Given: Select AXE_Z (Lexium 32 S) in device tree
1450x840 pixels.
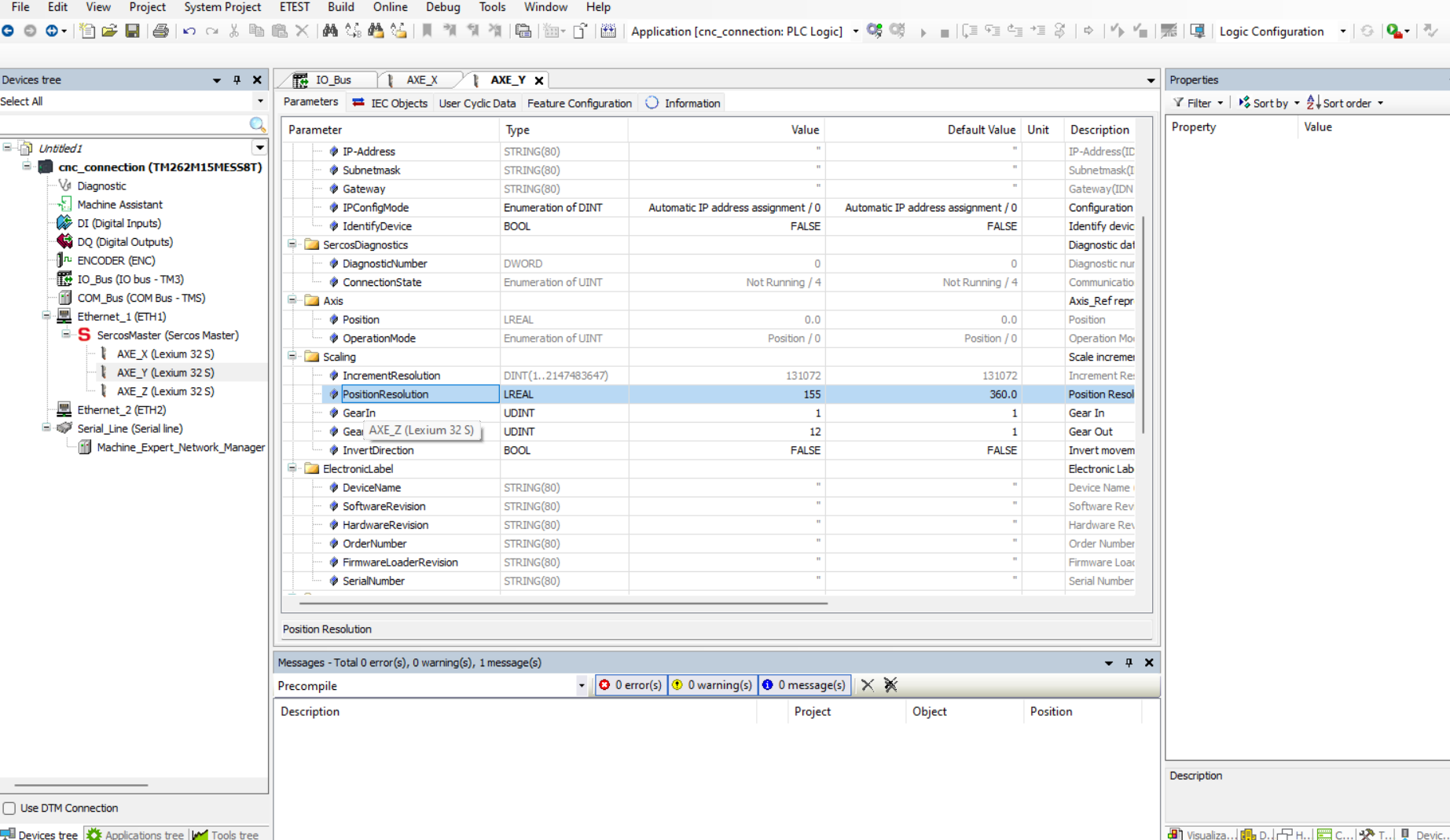Looking at the screenshot, I should click(x=165, y=391).
